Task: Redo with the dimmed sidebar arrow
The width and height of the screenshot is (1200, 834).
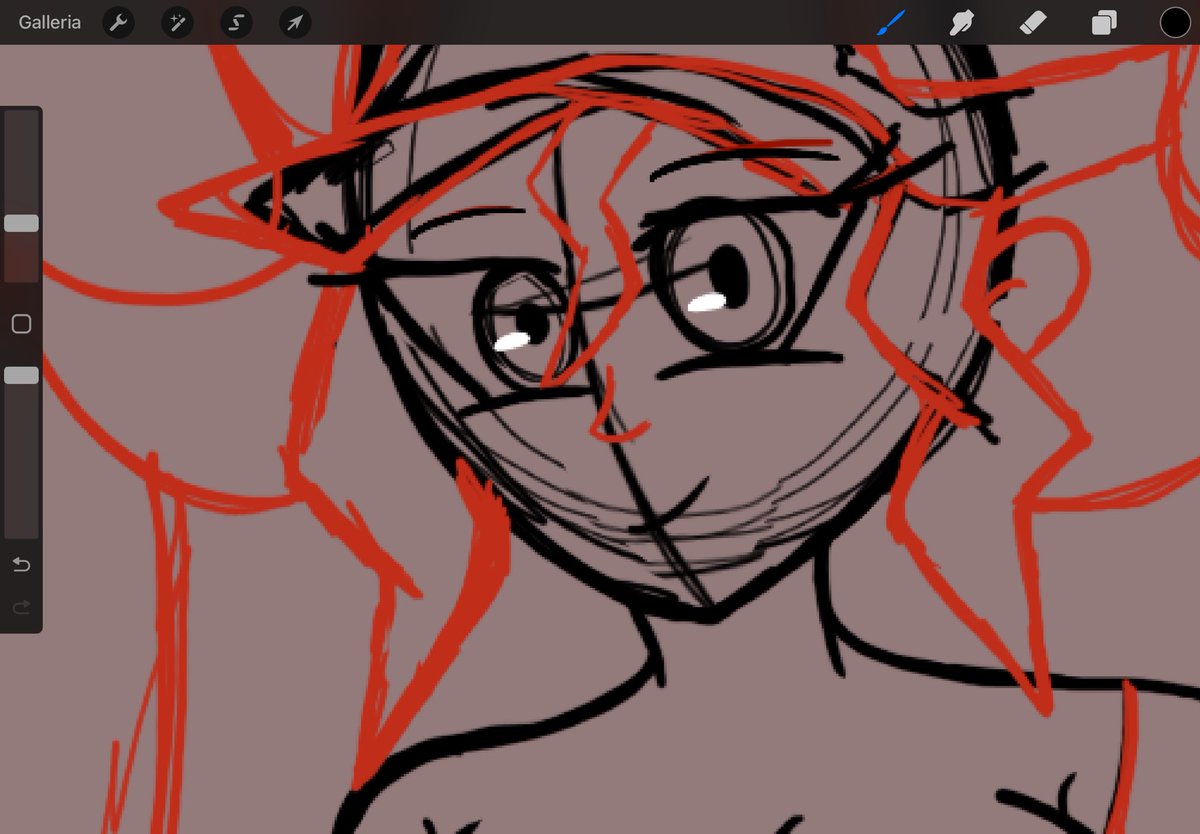Action: 21,607
